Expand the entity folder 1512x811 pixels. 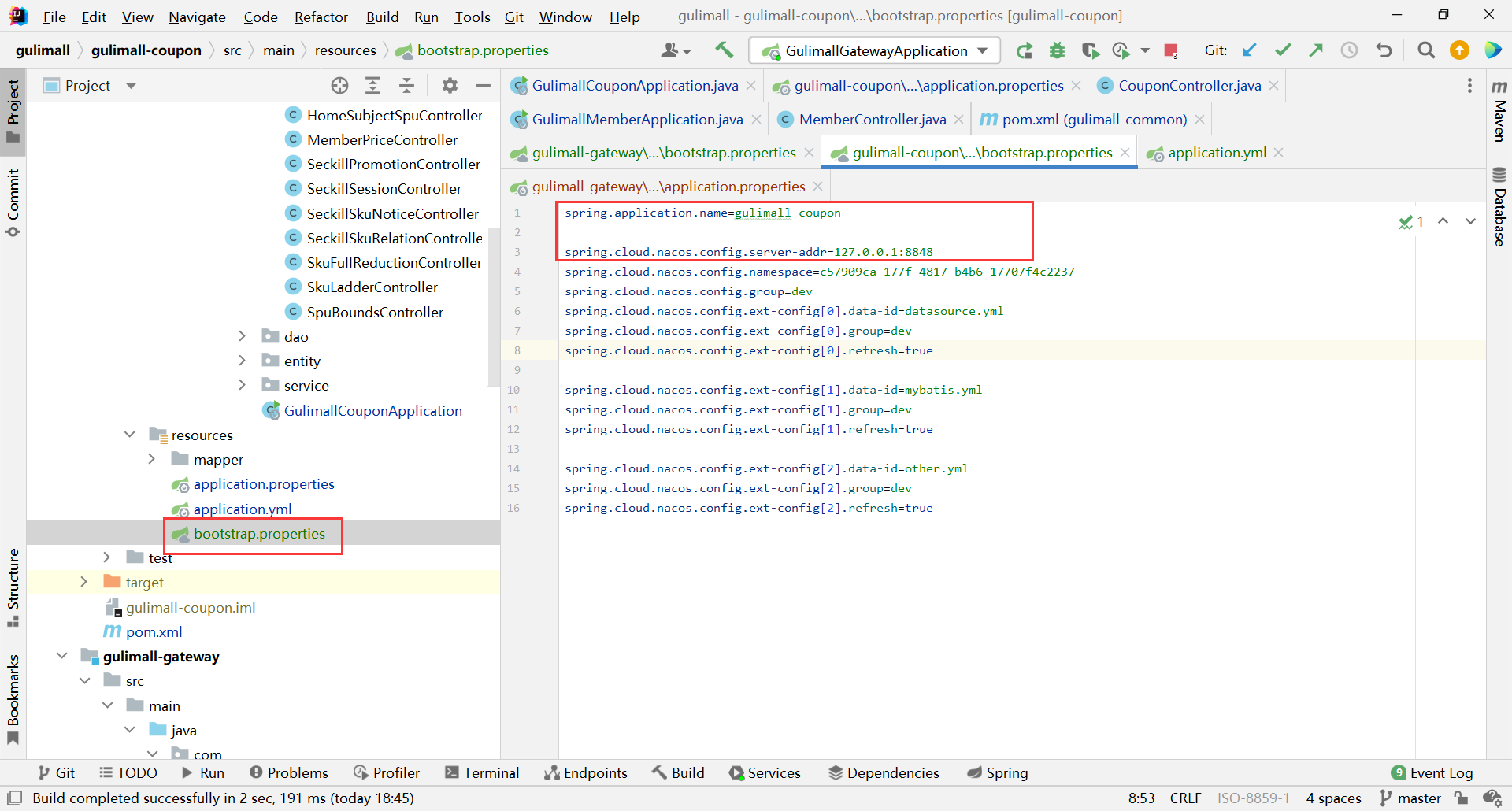pos(242,361)
